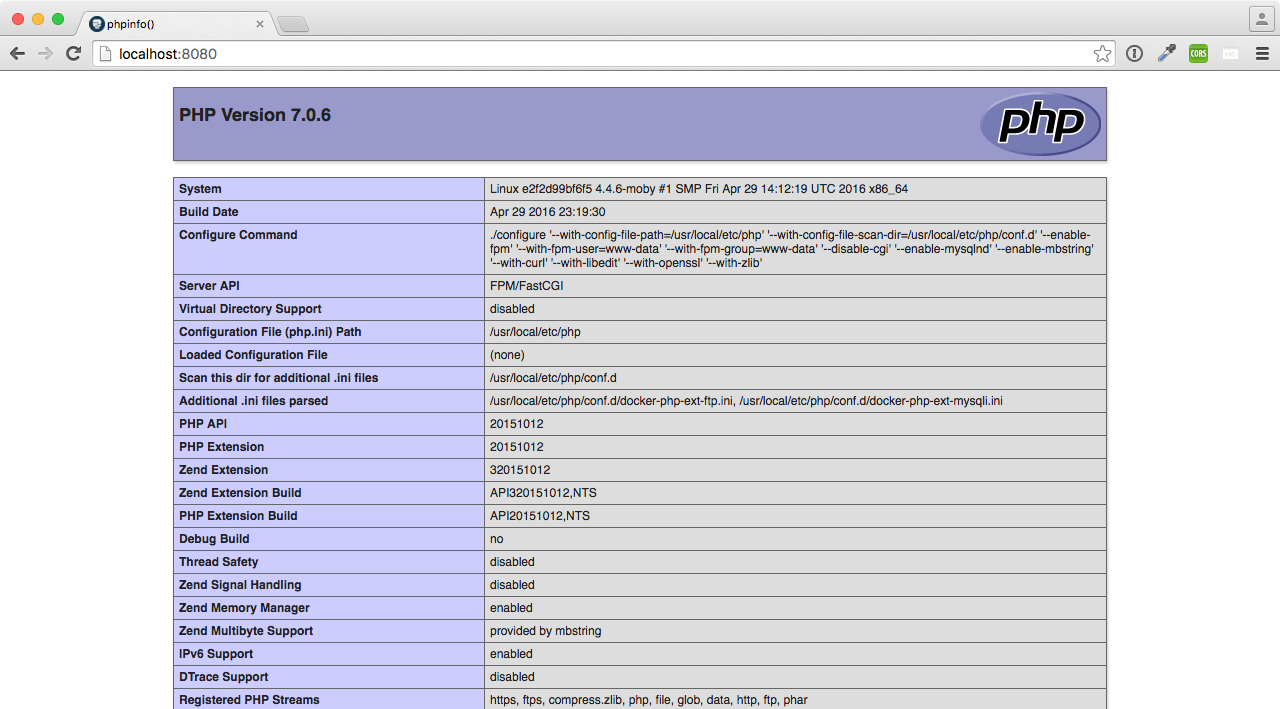Click Scan this dir for additional .ini files

click(x=278, y=378)
